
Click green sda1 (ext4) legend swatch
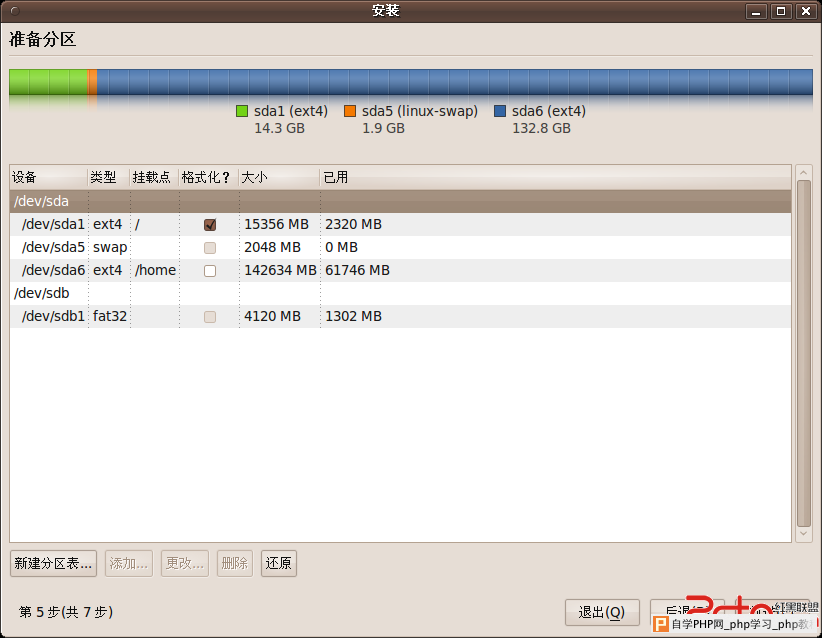pyautogui.click(x=242, y=111)
